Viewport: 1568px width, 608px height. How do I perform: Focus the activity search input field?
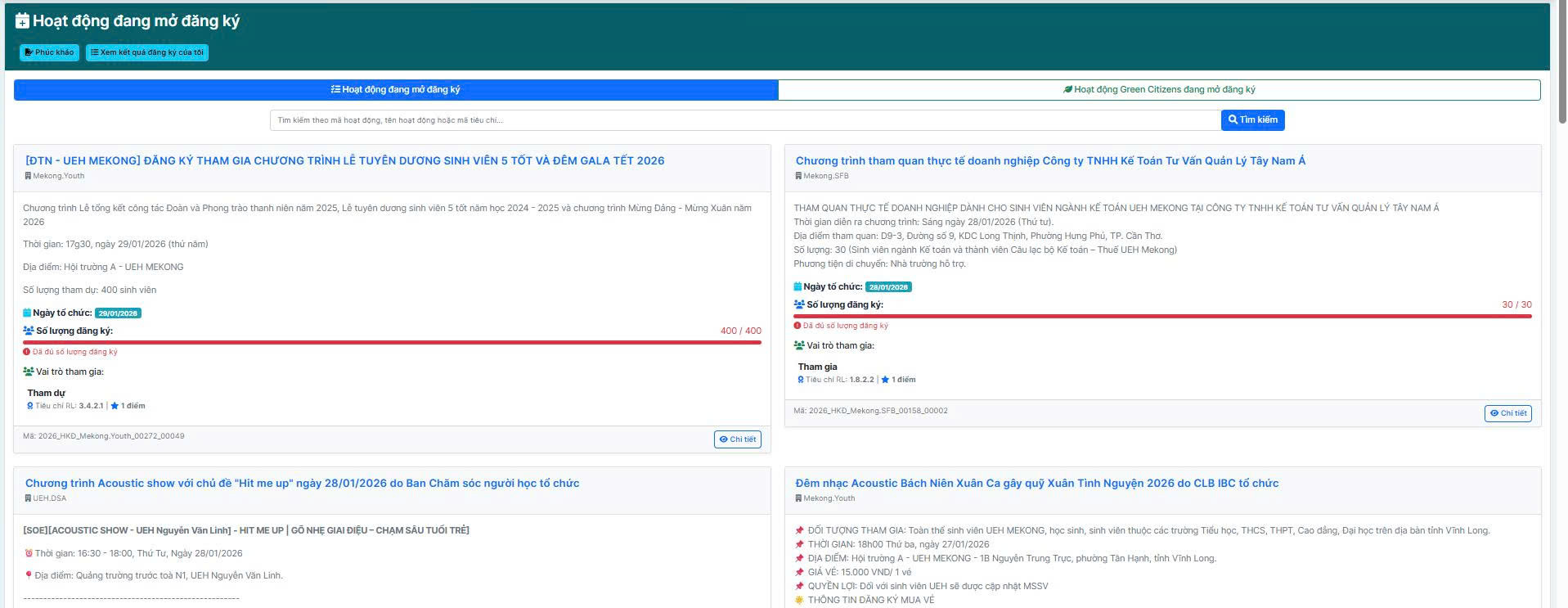pyautogui.click(x=744, y=120)
